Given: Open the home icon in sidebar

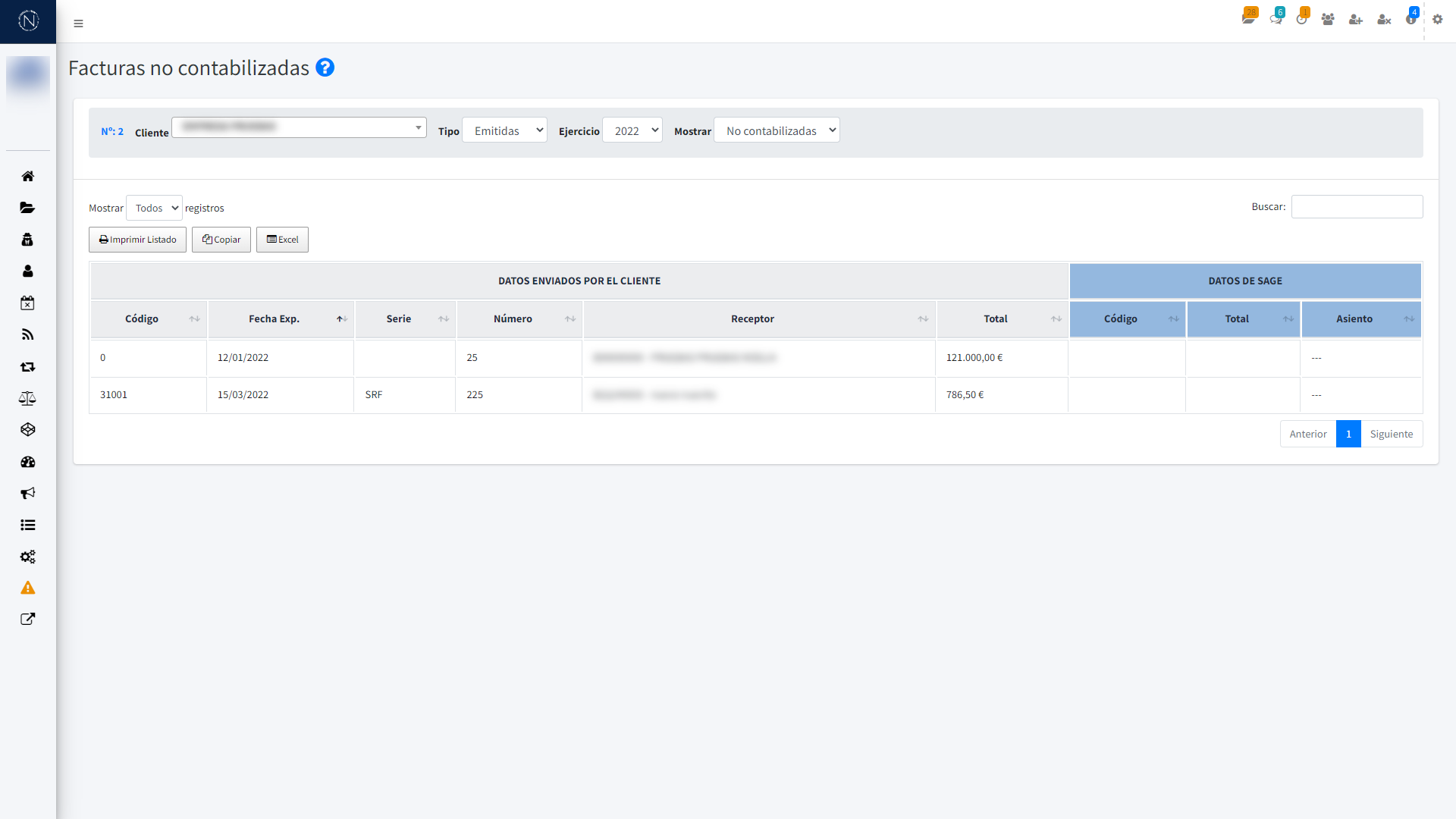Looking at the screenshot, I should coord(28,176).
